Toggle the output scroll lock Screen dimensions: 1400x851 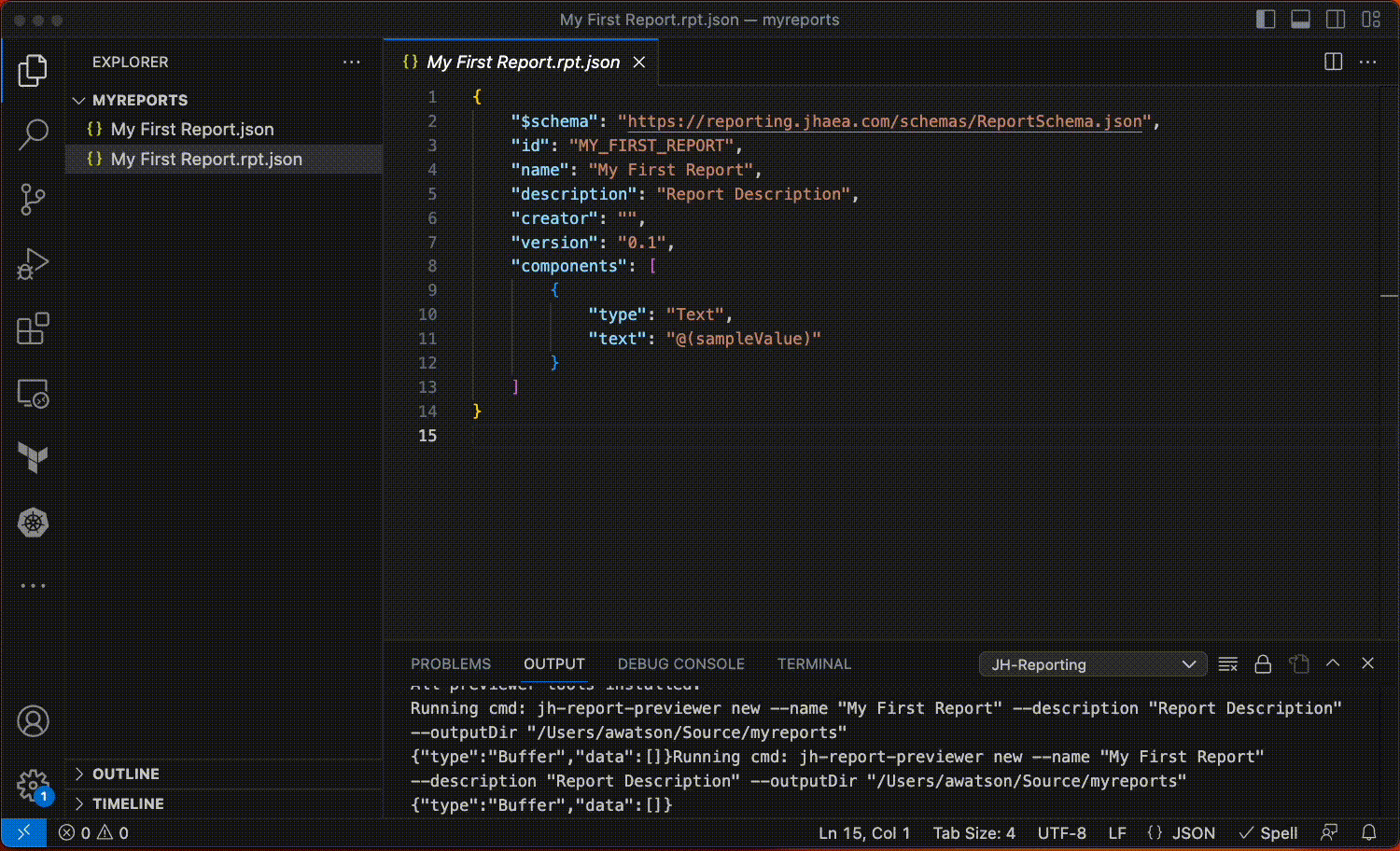[x=1263, y=664]
